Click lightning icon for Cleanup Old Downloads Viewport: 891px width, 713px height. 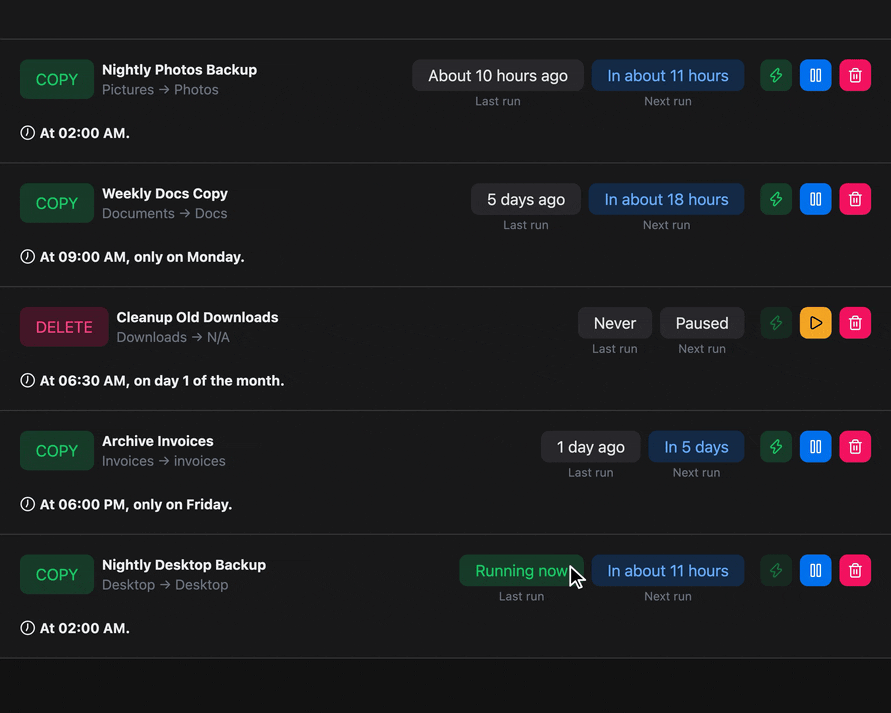click(776, 323)
